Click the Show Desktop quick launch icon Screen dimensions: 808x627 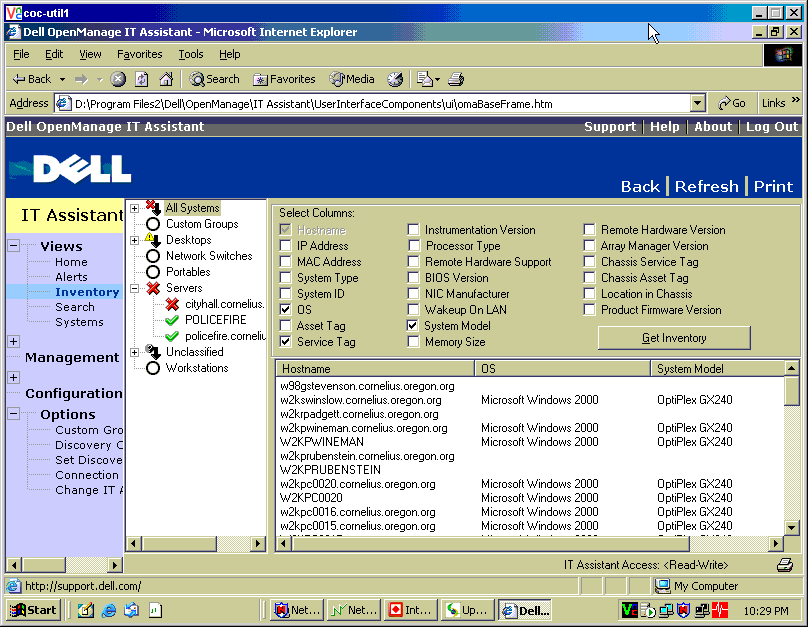point(86,611)
